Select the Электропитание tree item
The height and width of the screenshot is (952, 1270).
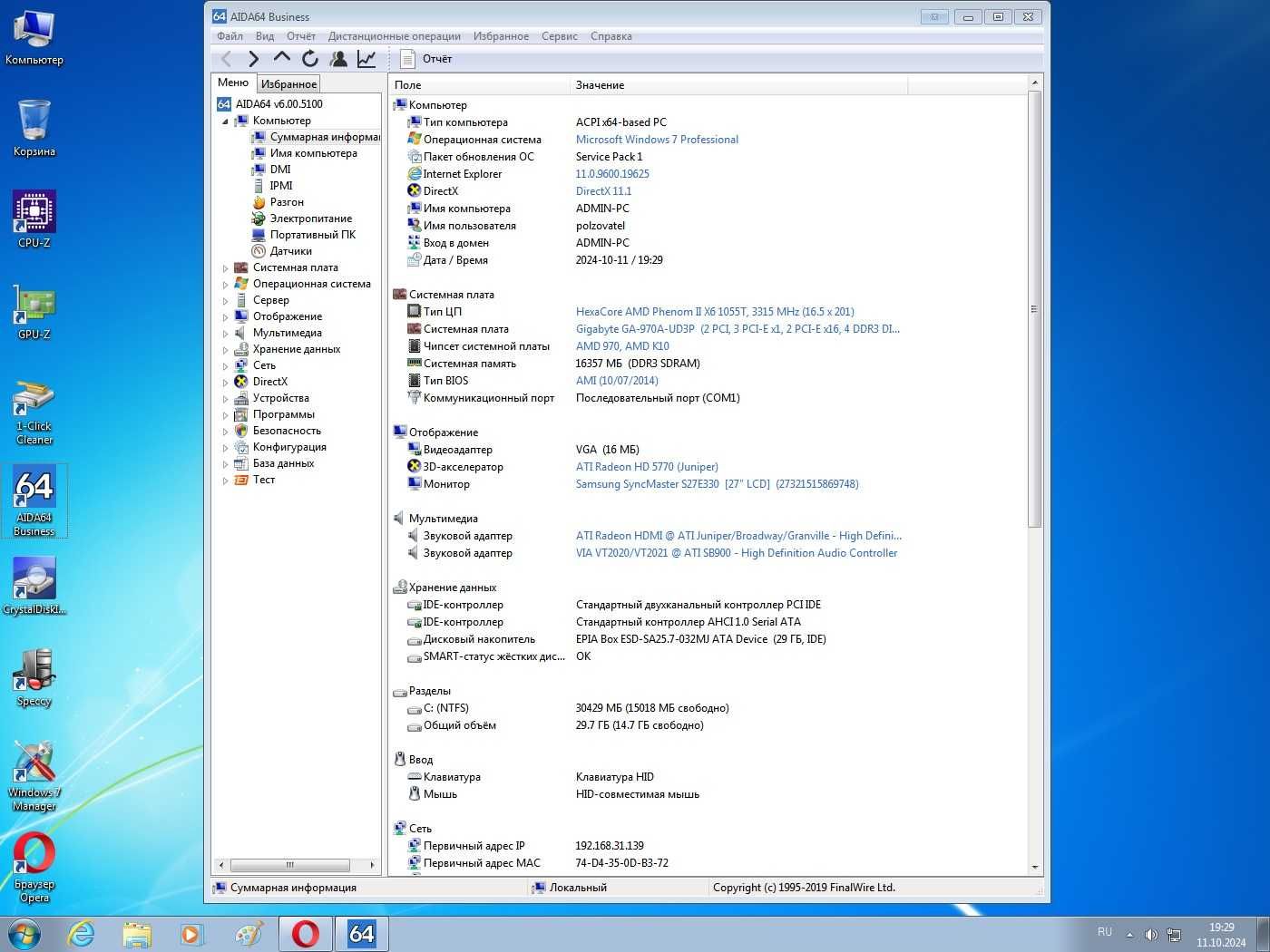[311, 219]
